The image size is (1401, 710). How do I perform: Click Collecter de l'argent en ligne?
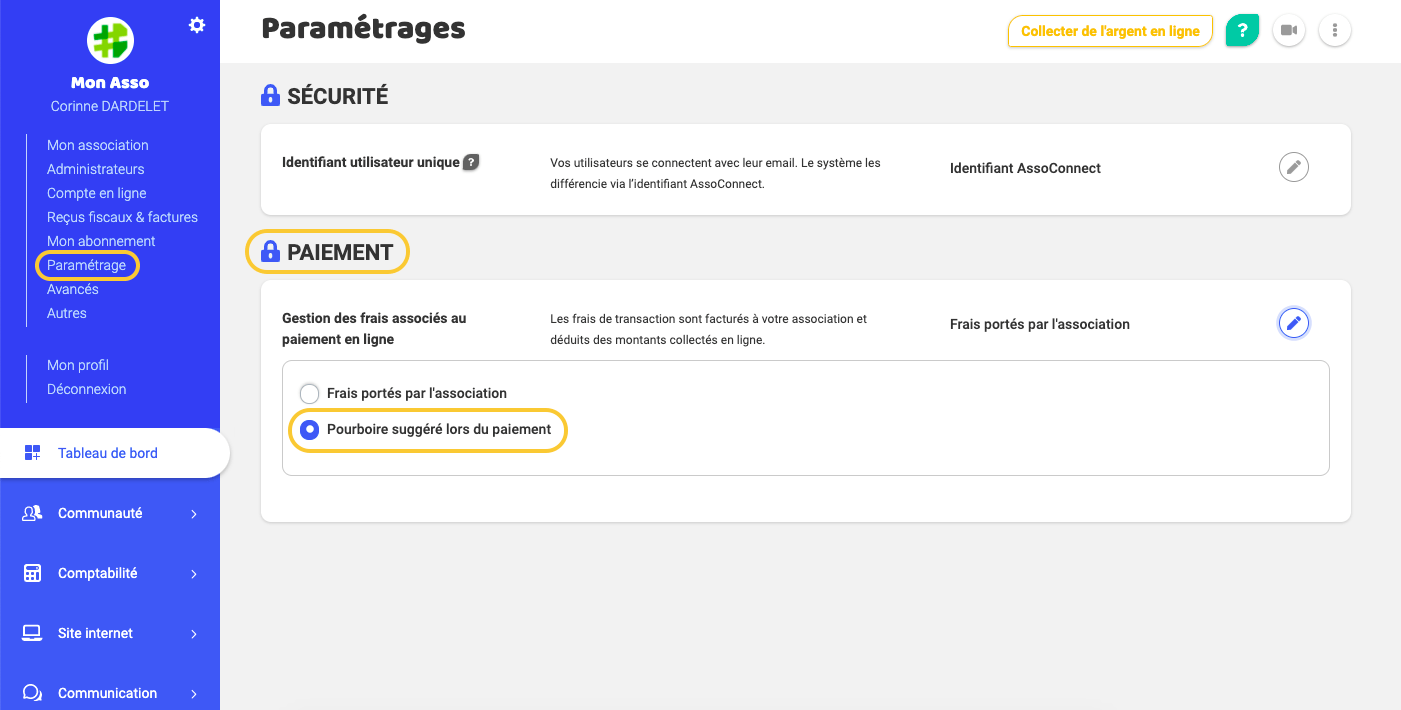click(x=1110, y=31)
